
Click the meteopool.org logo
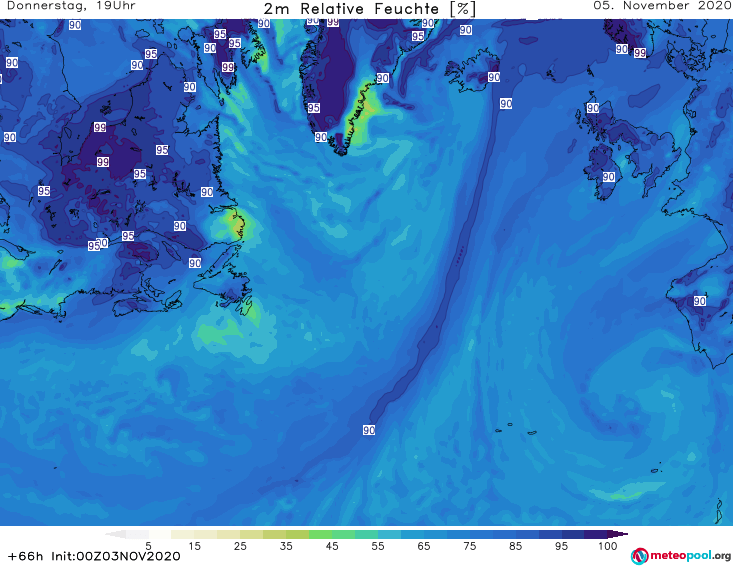681,556
